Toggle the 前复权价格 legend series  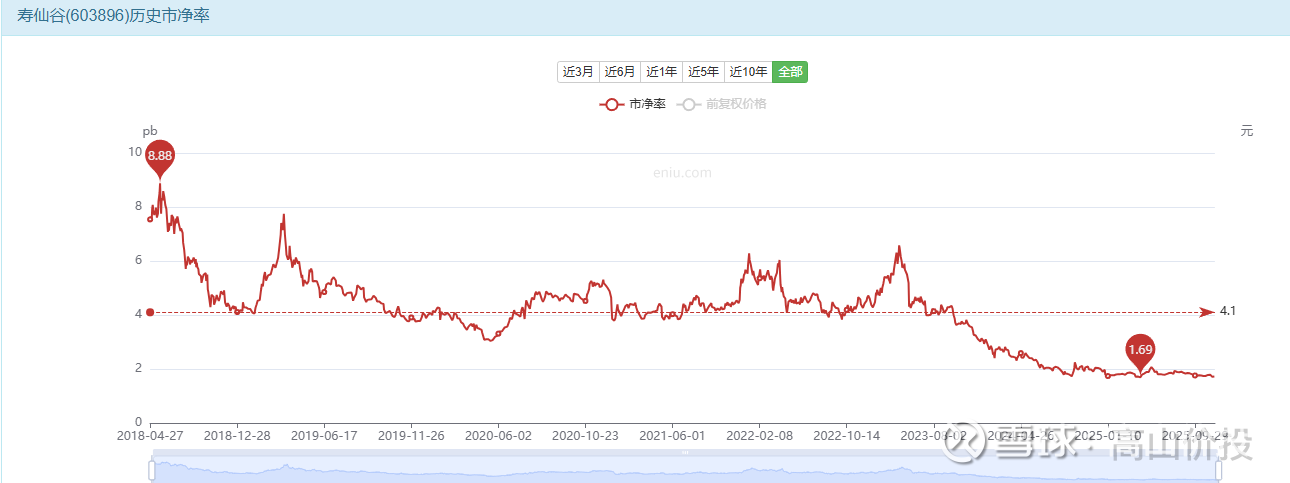point(722,104)
